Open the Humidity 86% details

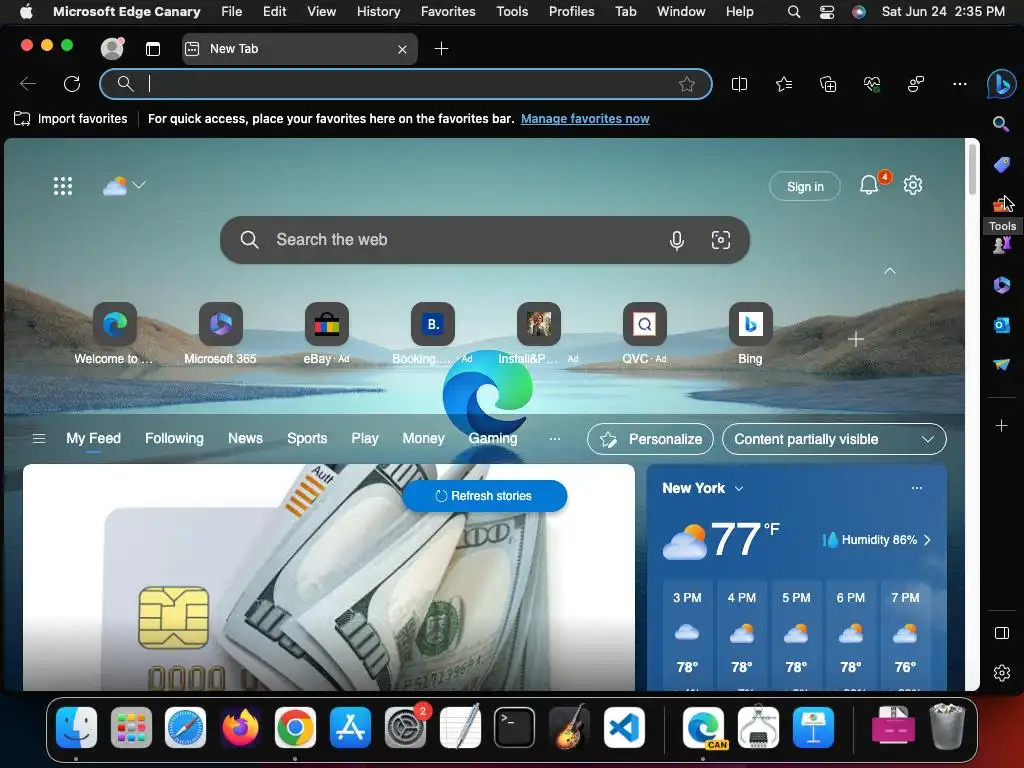pyautogui.click(x=876, y=540)
